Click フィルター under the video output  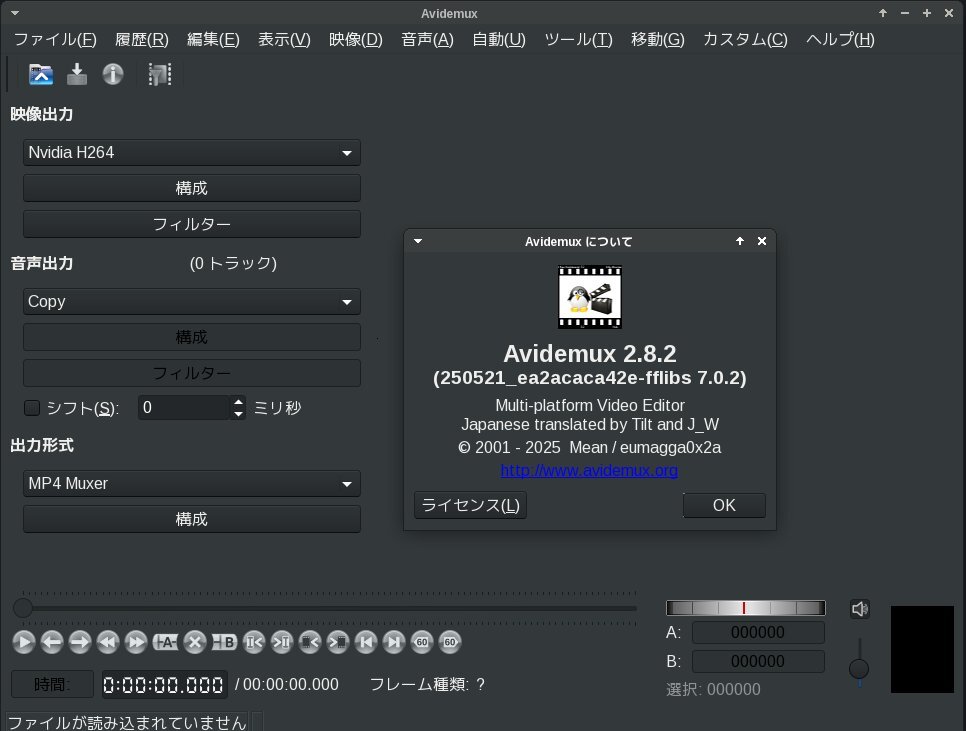(192, 224)
